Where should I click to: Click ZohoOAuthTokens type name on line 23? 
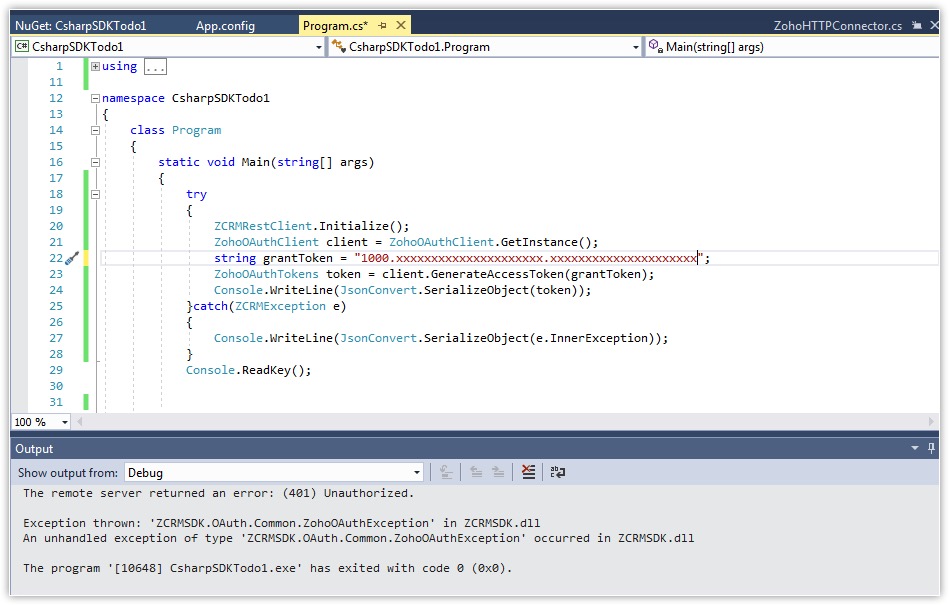pos(266,274)
